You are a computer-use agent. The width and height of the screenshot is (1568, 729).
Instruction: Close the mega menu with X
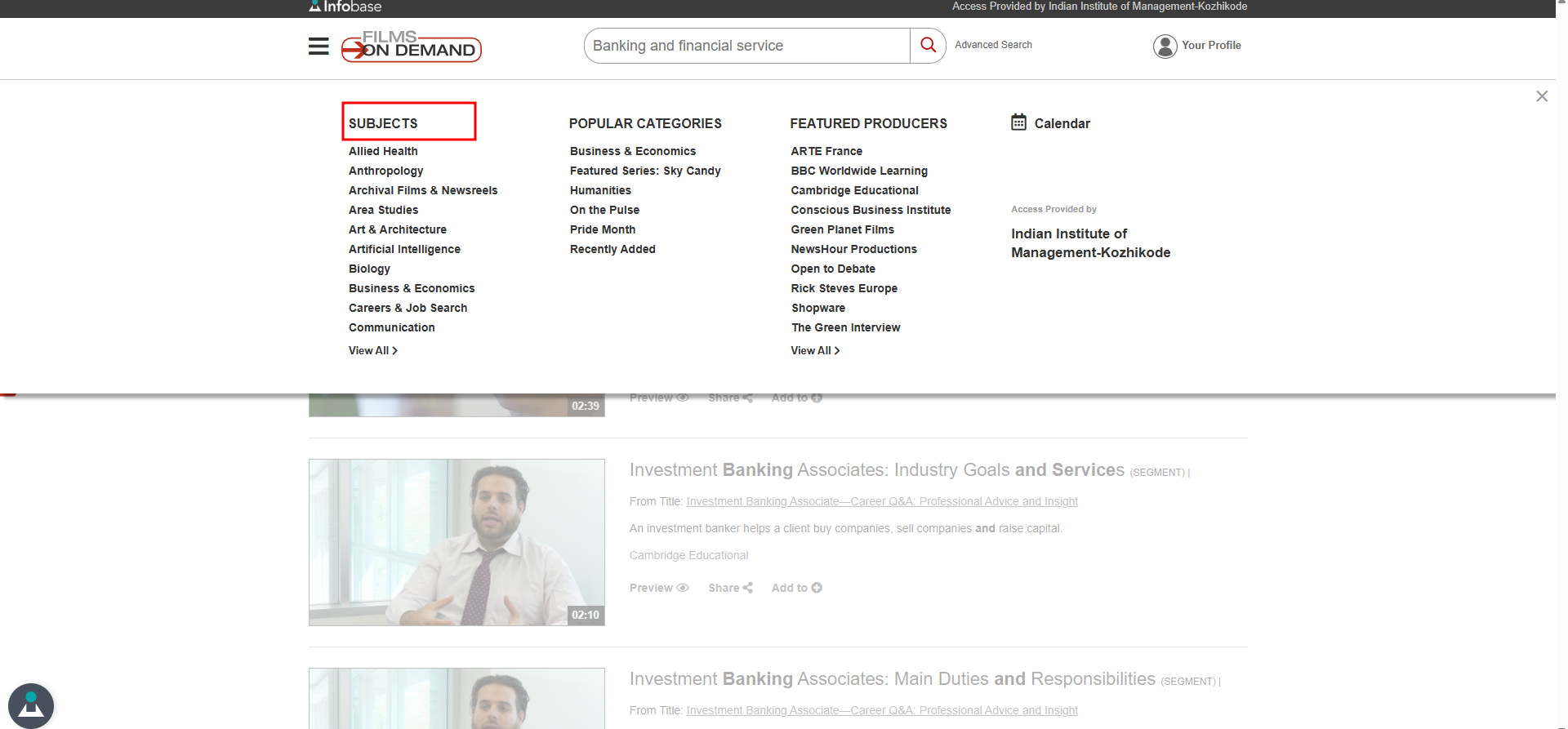click(1541, 96)
